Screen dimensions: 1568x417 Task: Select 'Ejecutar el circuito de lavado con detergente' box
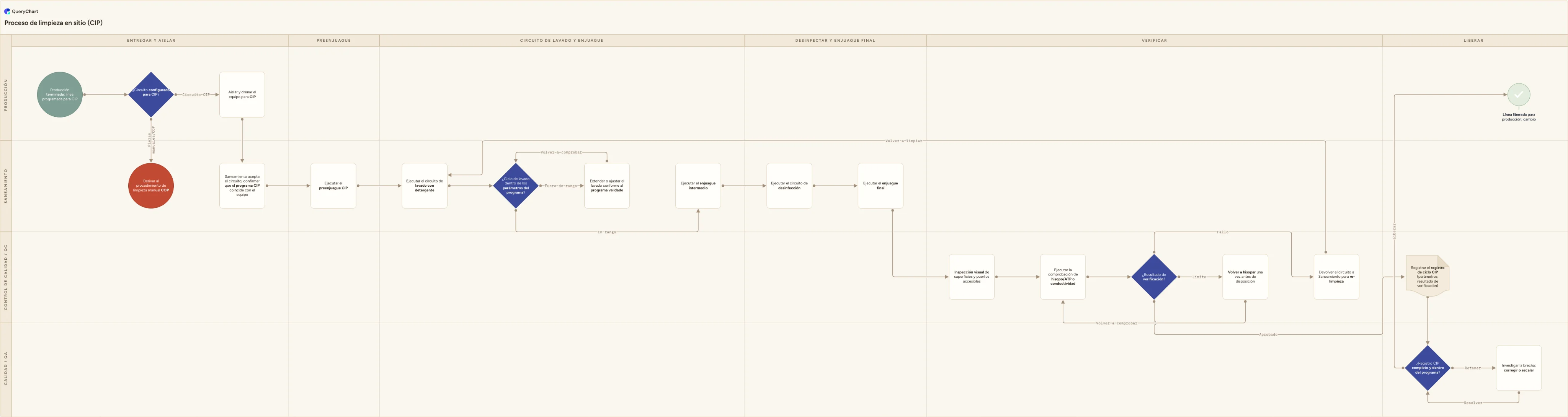pos(425,186)
